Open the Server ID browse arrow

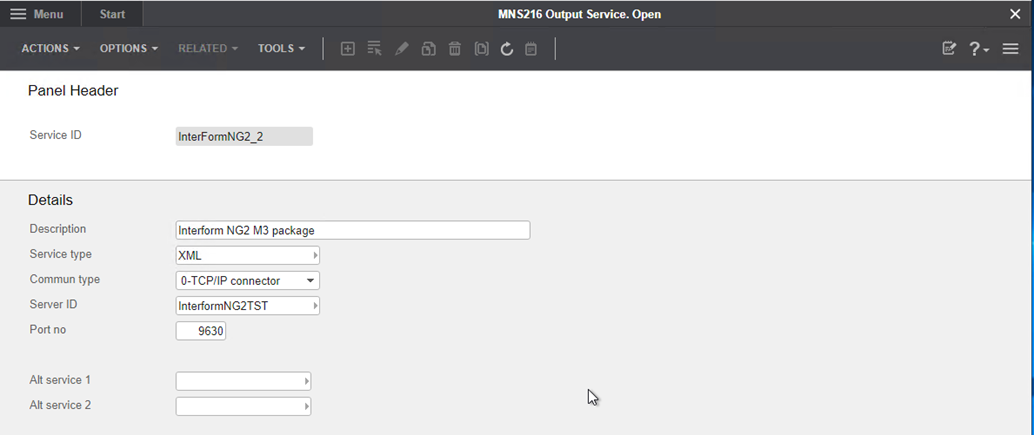pos(314,306)
